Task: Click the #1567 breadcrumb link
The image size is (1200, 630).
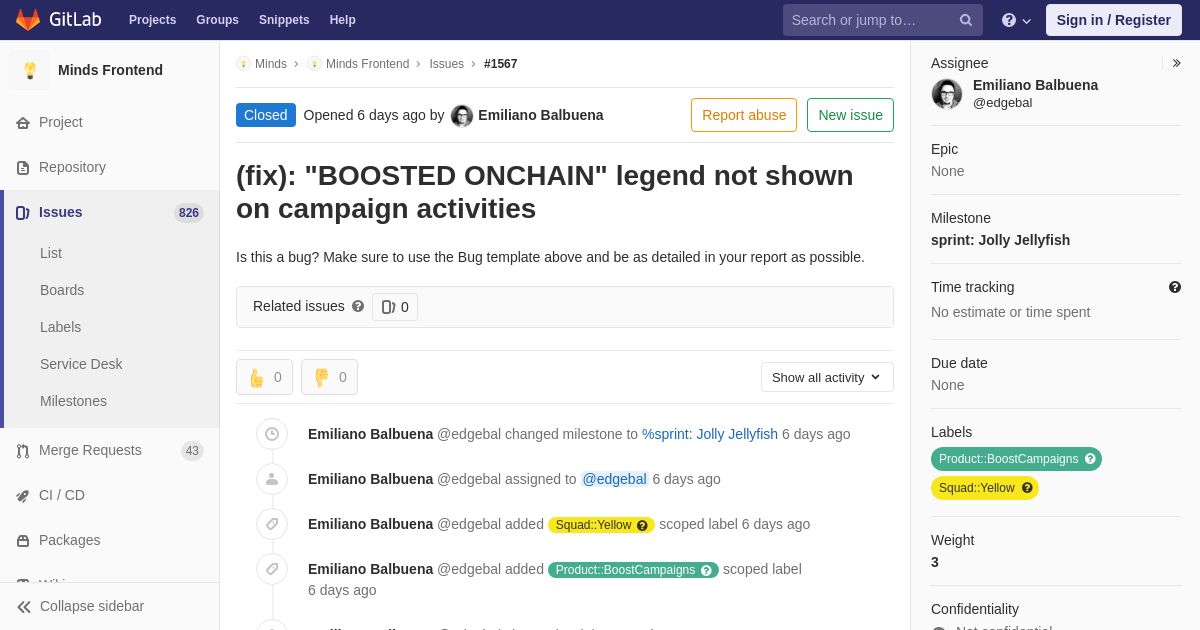Action: click(501, 64)
